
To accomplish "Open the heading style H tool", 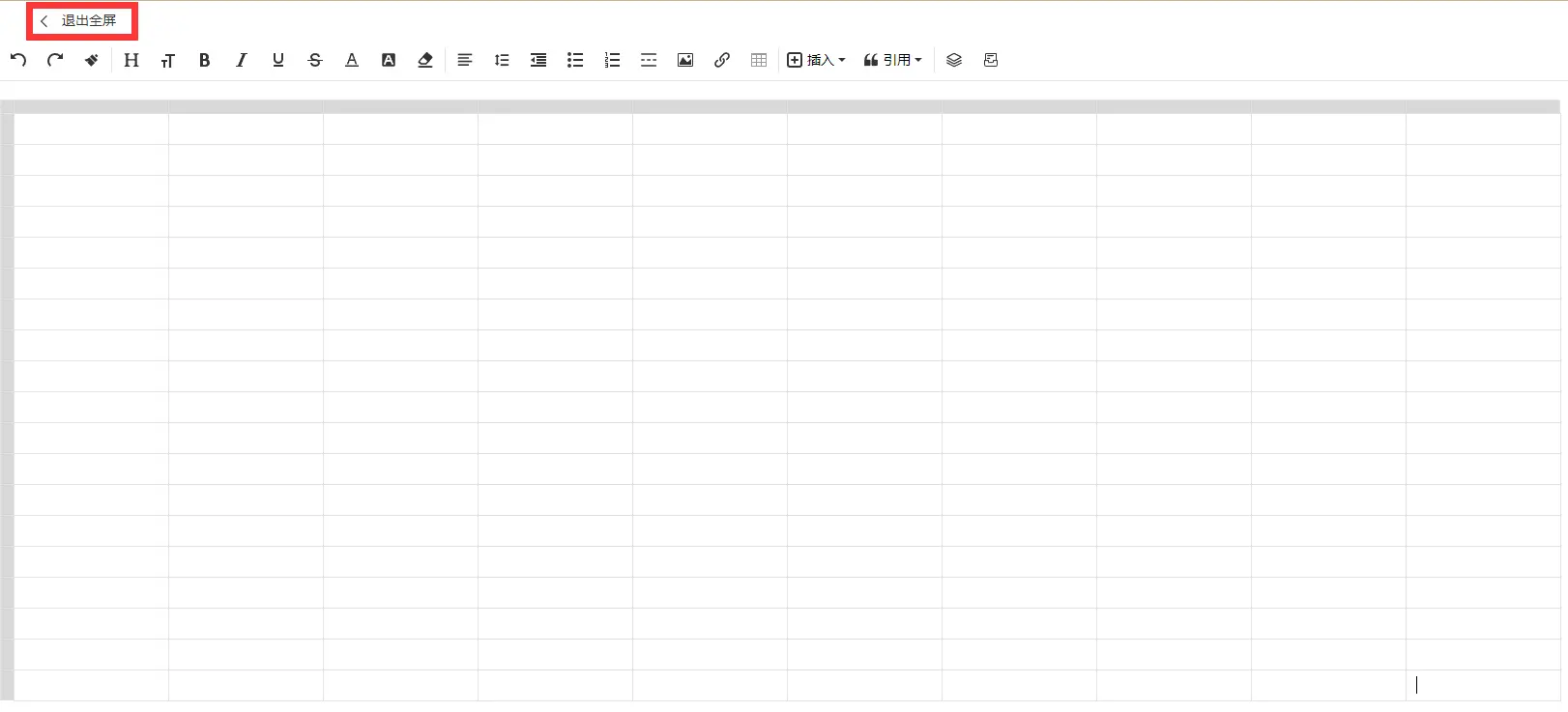I will coord(131,60).
